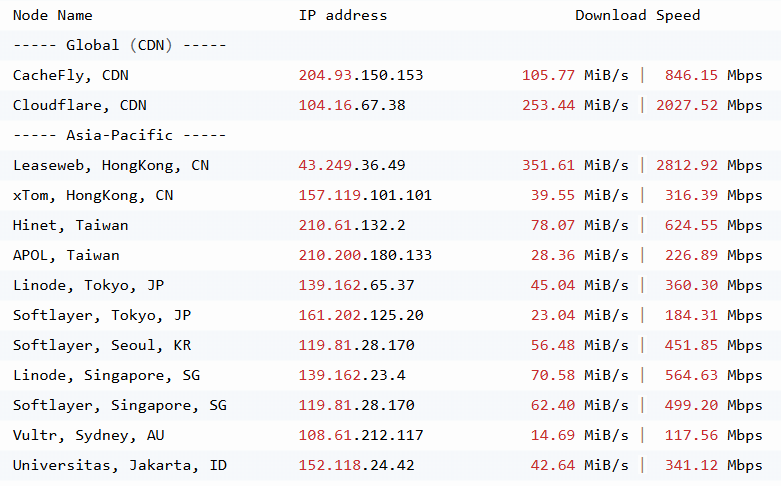Click the 351.61 MiB/s speed value
Screen dimensions: 781x486
575,165
